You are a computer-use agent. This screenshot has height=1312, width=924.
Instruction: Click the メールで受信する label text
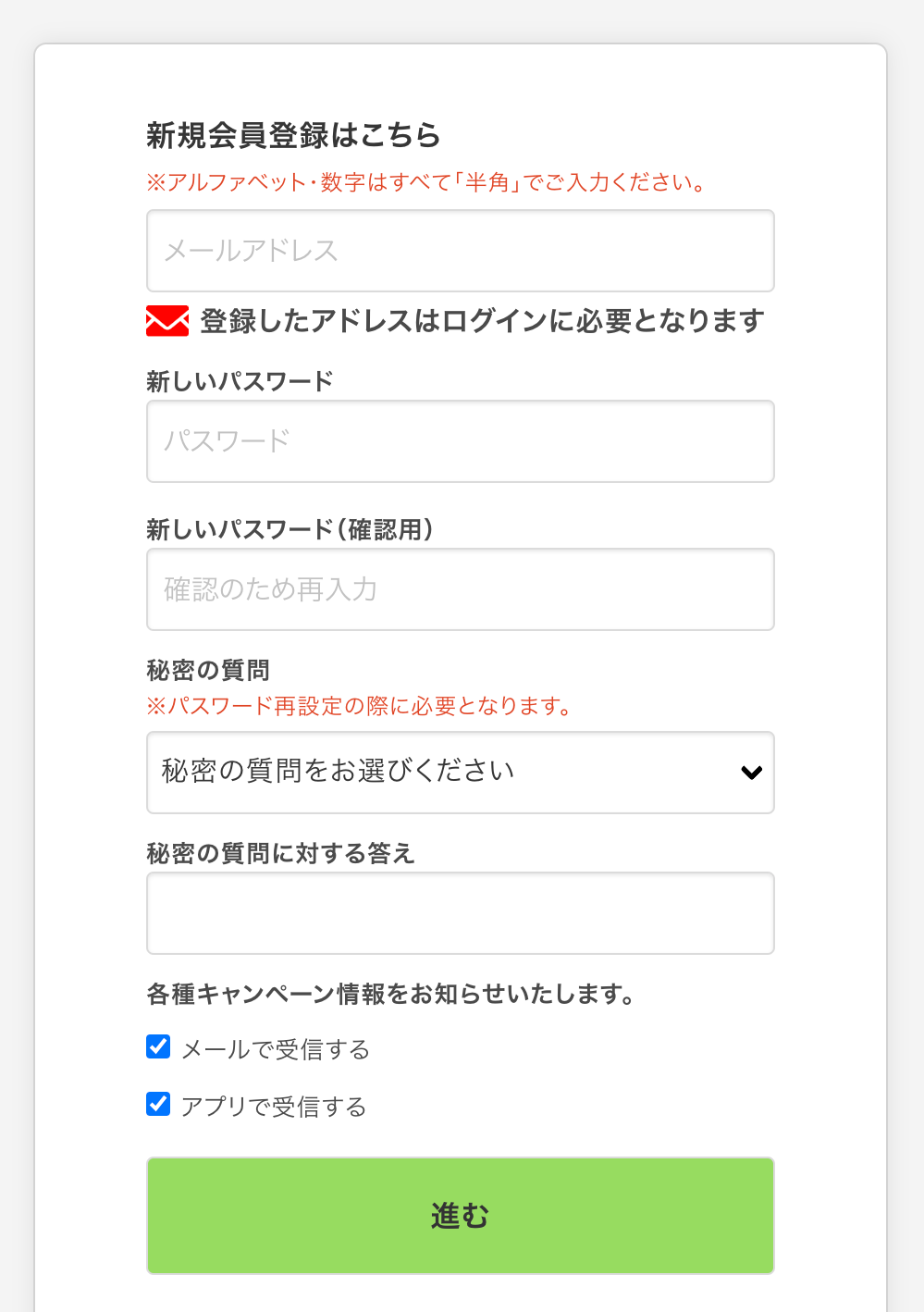click(276, 1049)
